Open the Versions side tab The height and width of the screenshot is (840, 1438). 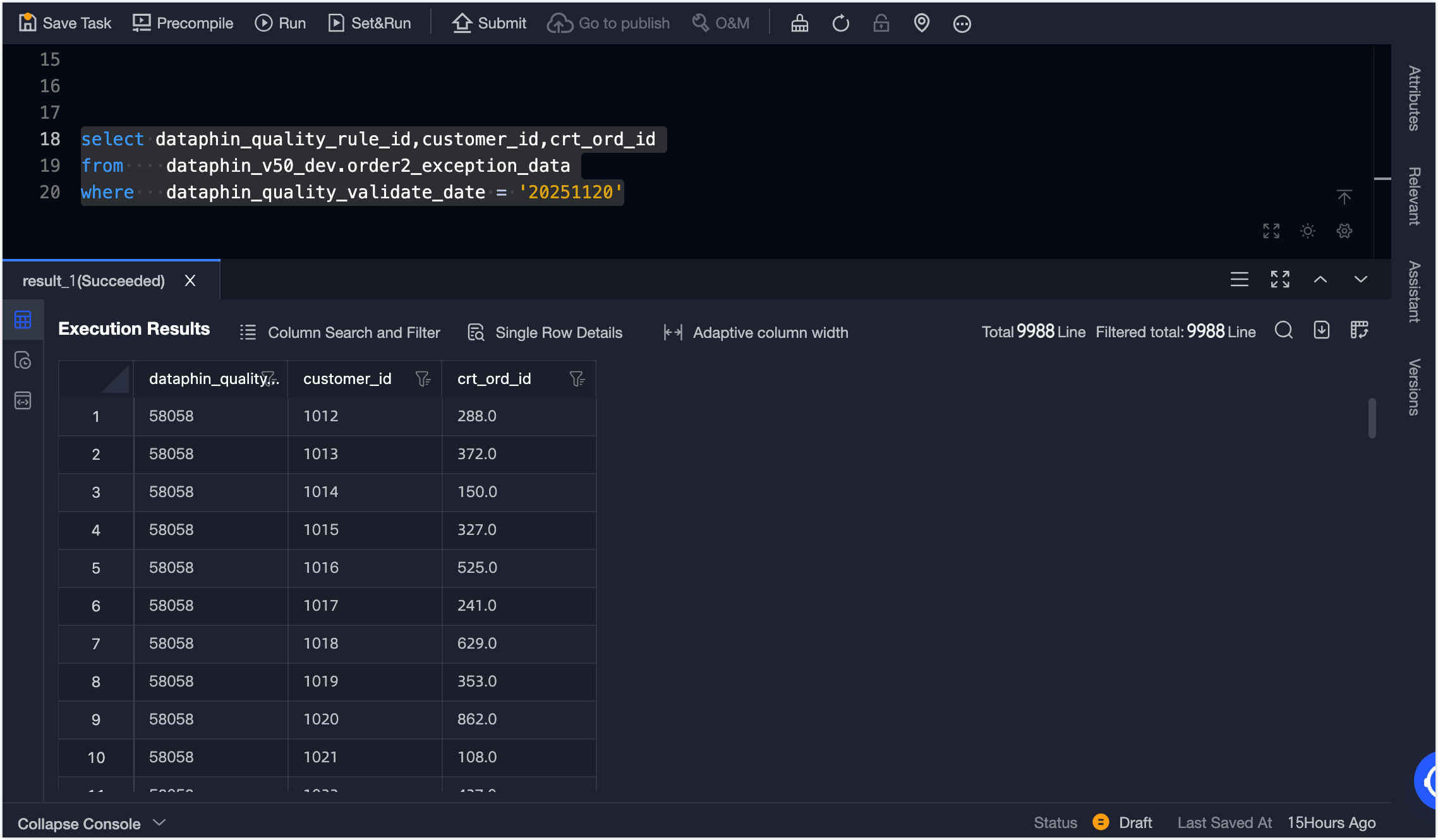[x=1414, y=387]
